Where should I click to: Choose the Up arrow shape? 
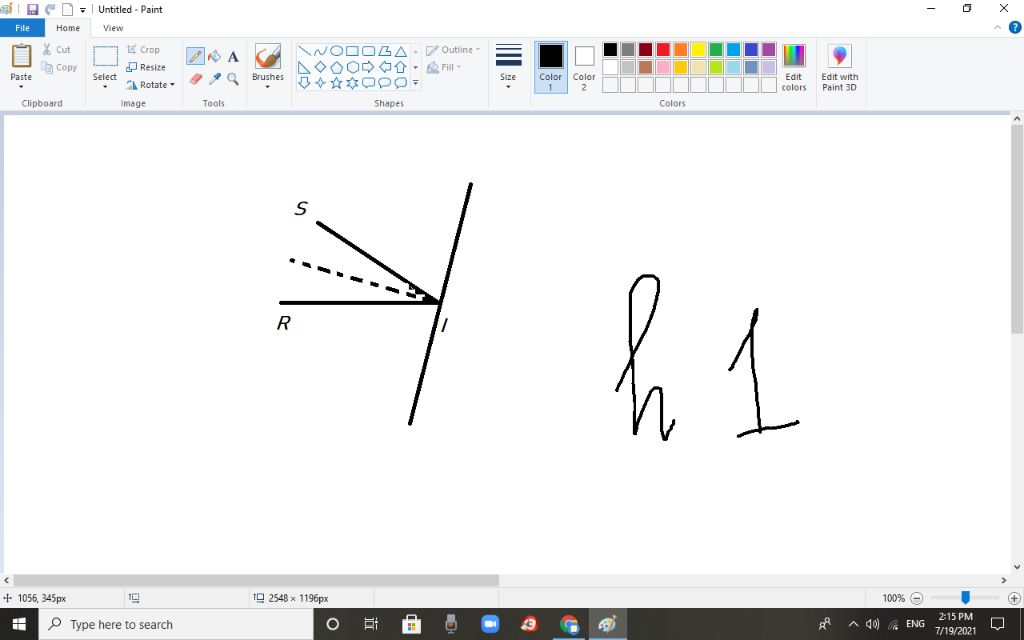[400, 67]
